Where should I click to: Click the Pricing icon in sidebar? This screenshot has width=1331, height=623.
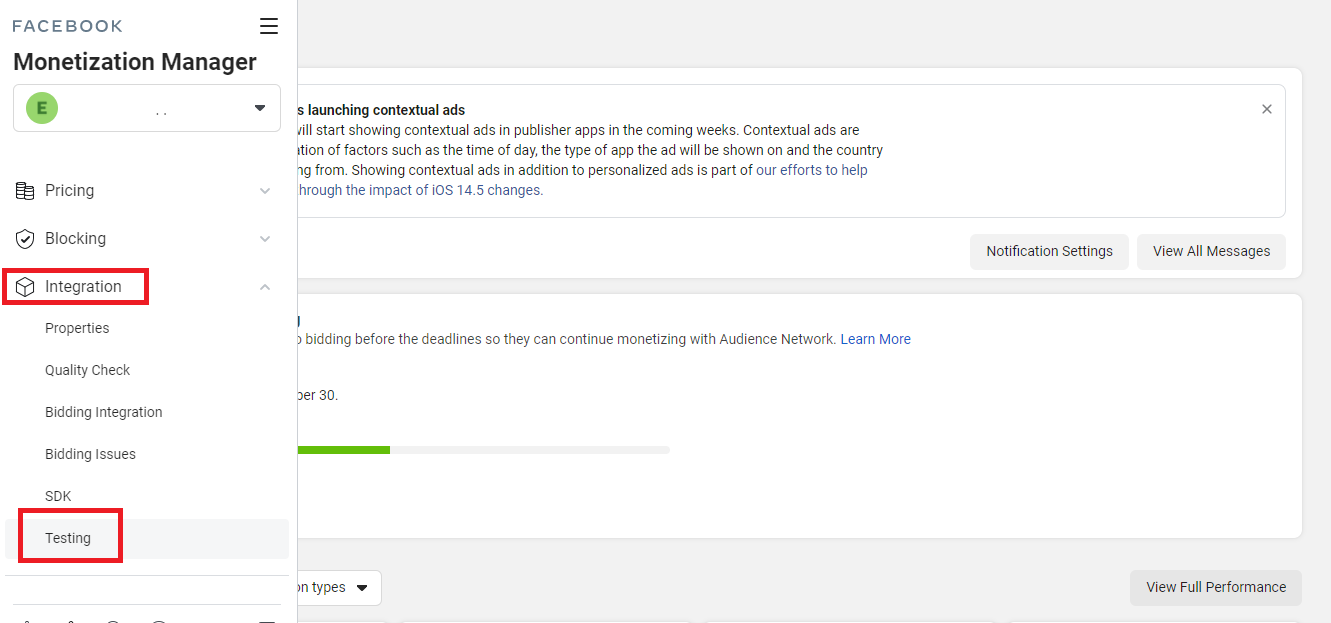tap(25, 190)
